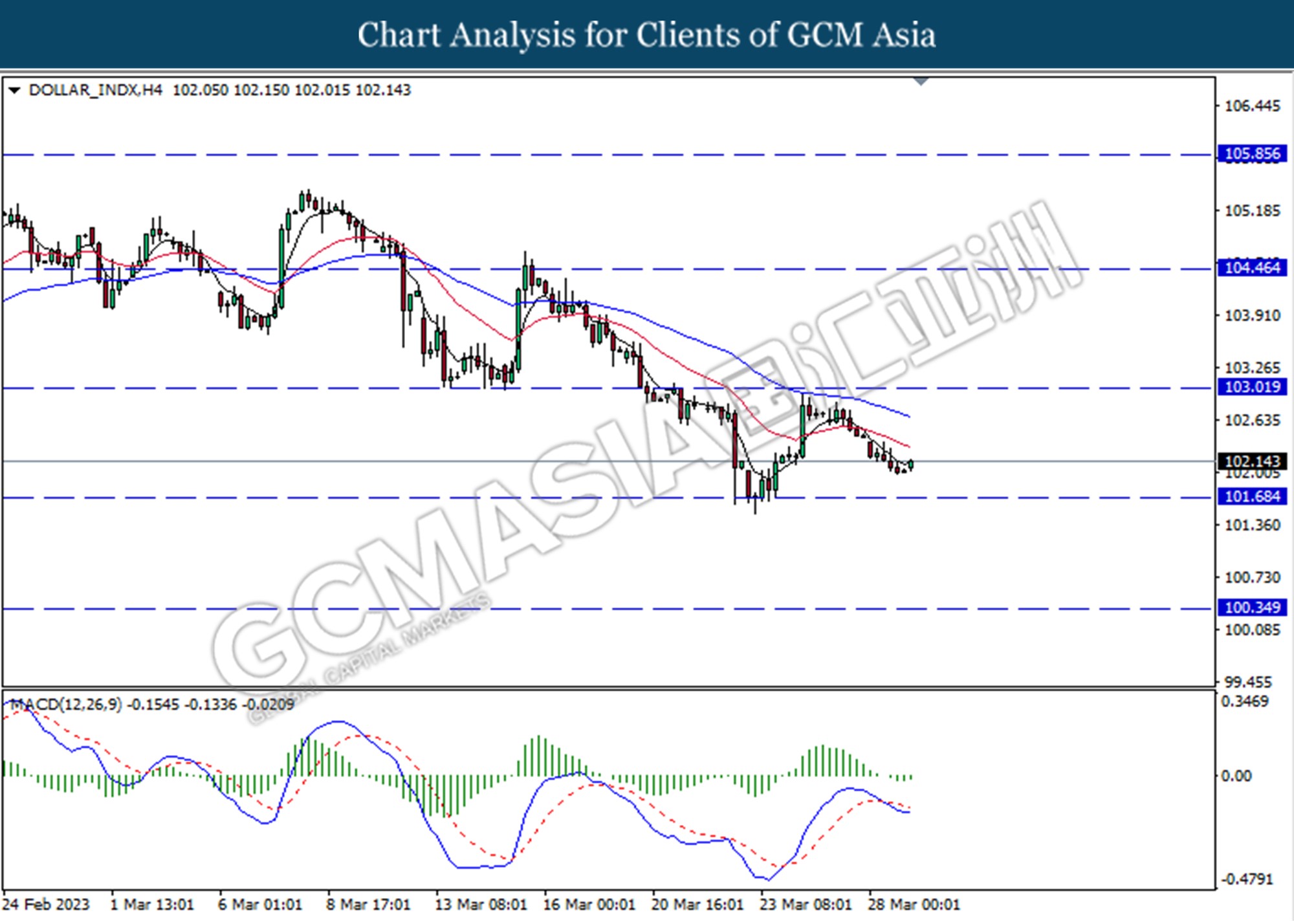Click the current price label 102.143
Viewport: 1294px width, 924px height.
point(1252,461)
